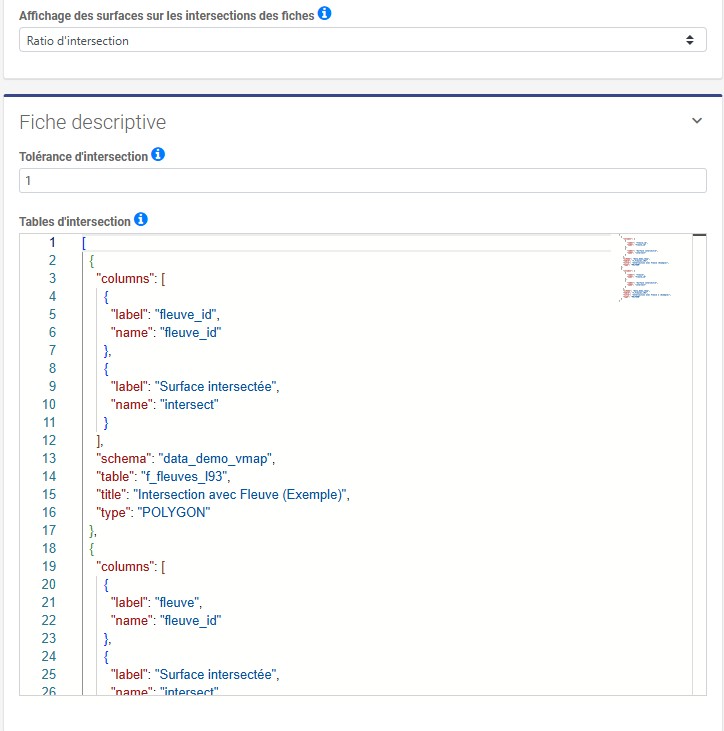Click opening brace on line 18

click(91, 549)
